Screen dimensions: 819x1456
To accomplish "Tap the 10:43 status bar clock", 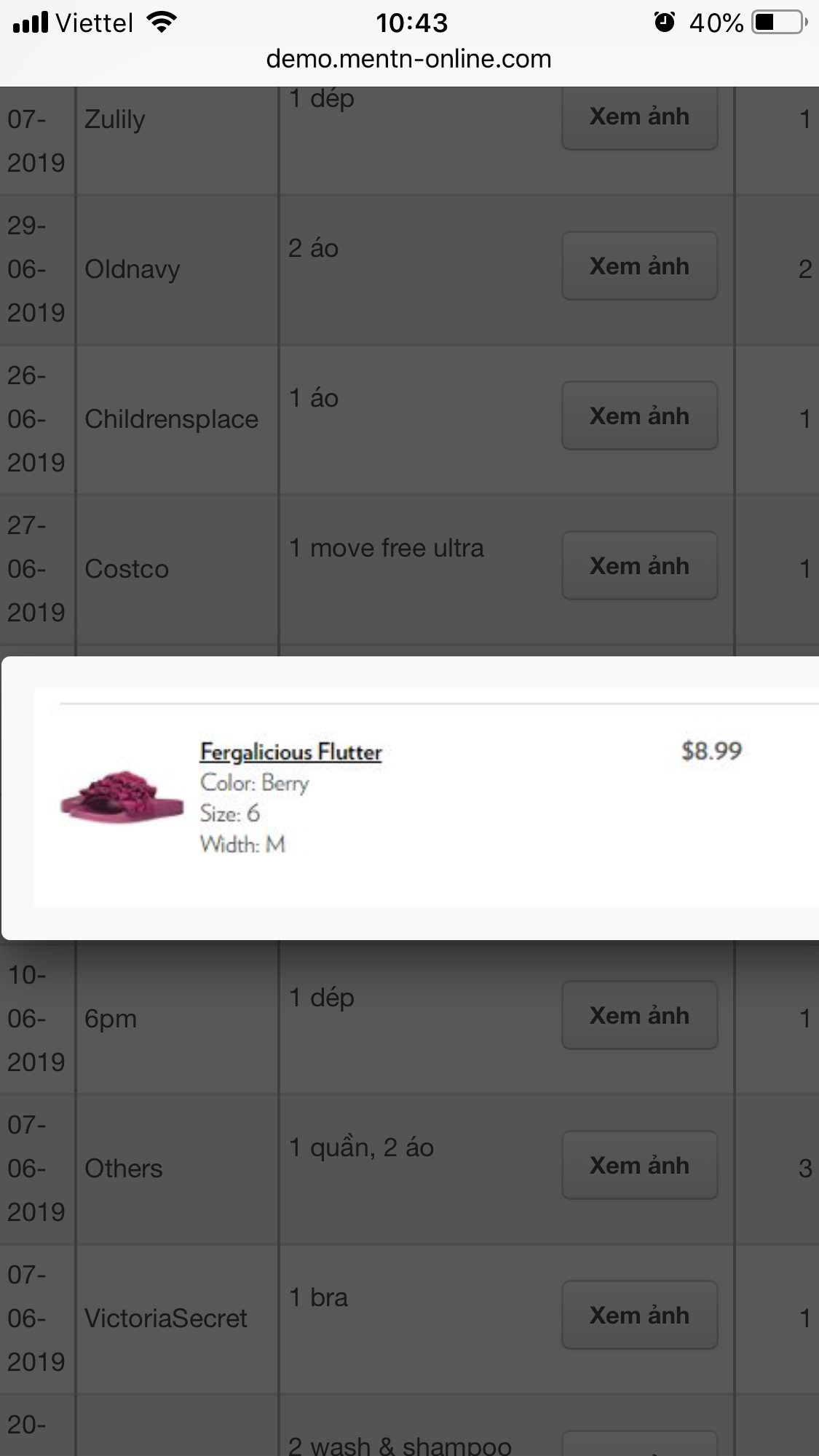I will point(411,23).
